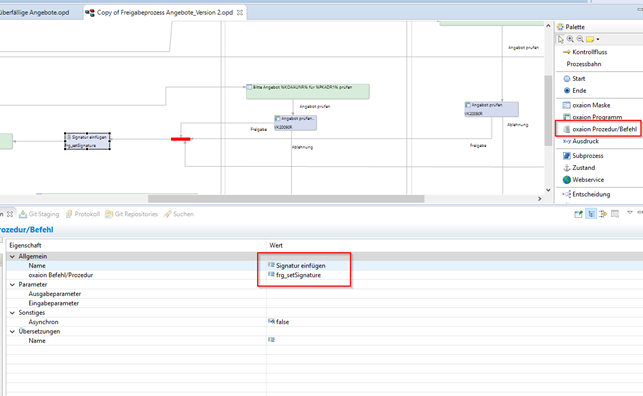Screen dimensions: 643x396
Task: Select the oxaion Programm palette item
Action: tap(592, 117)
